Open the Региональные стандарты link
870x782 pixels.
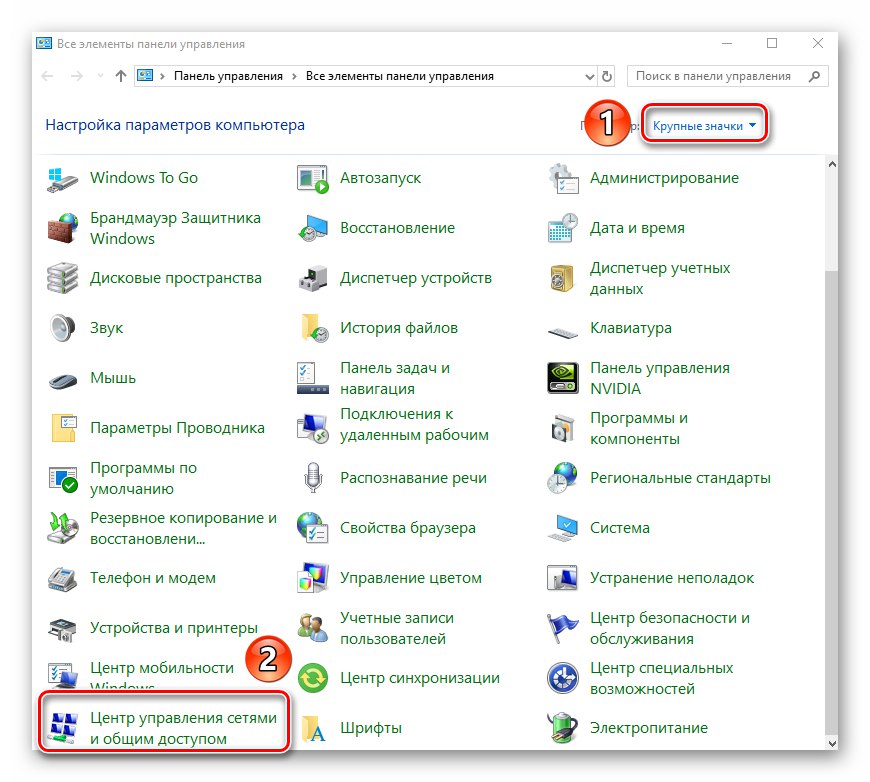click(680, 478)
